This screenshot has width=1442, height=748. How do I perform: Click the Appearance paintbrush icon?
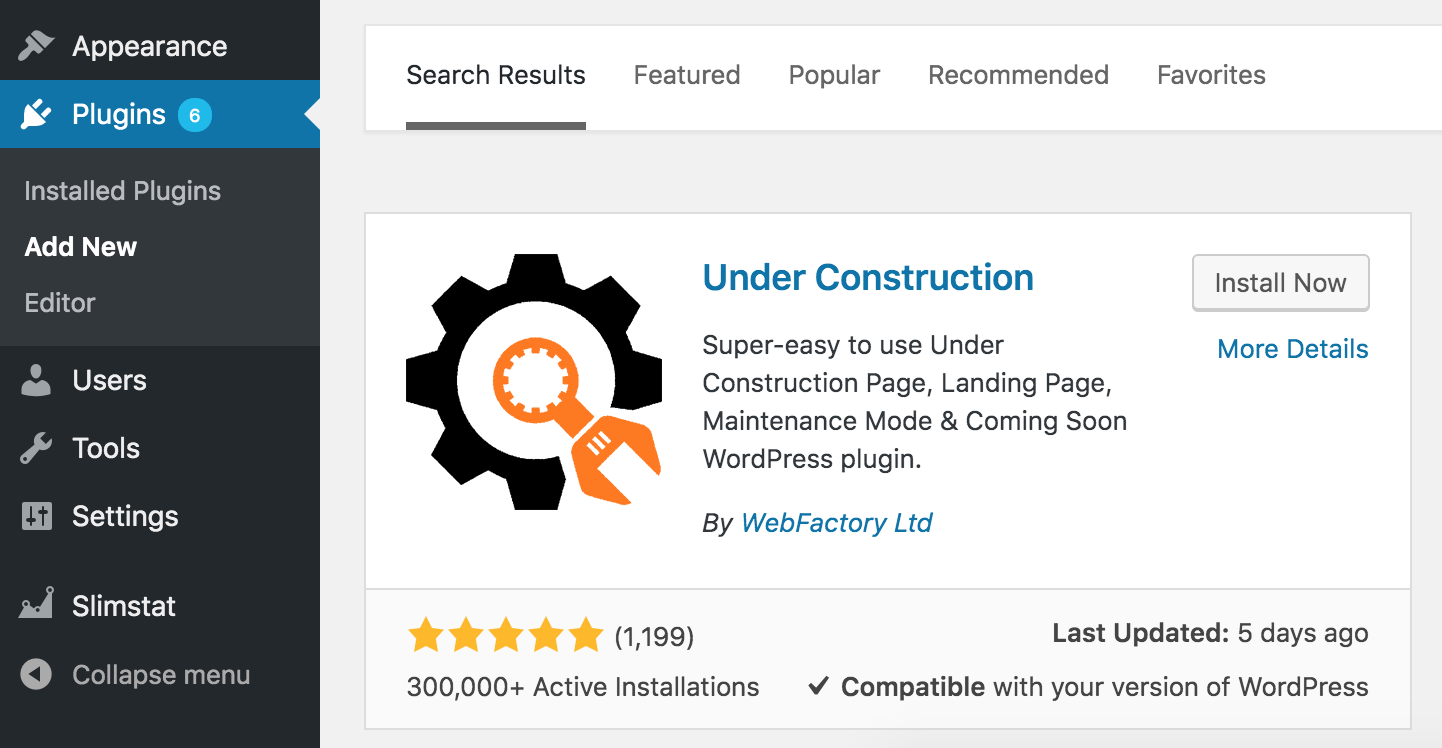point(36,46)
